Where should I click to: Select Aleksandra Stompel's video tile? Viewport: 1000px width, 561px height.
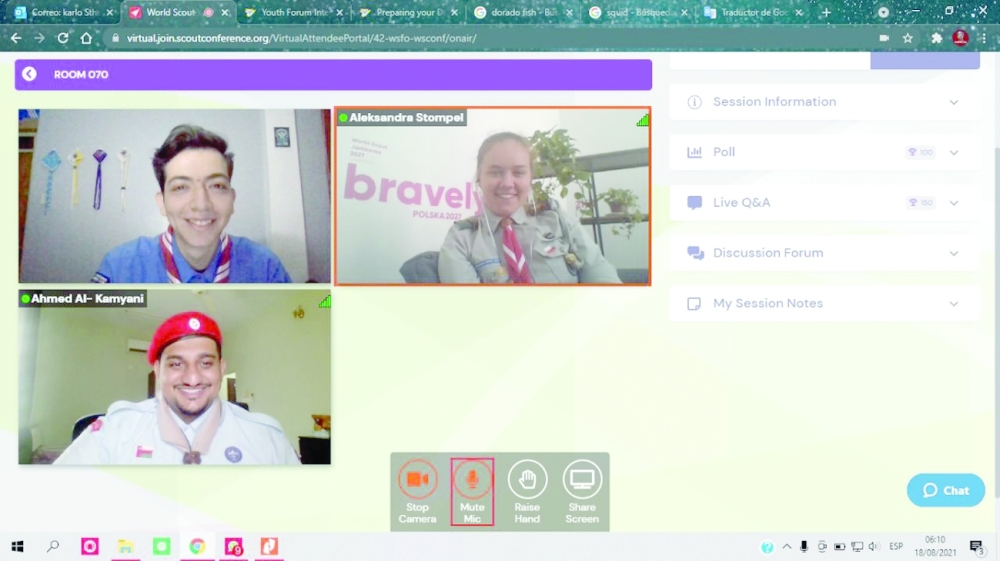point(492,197)
